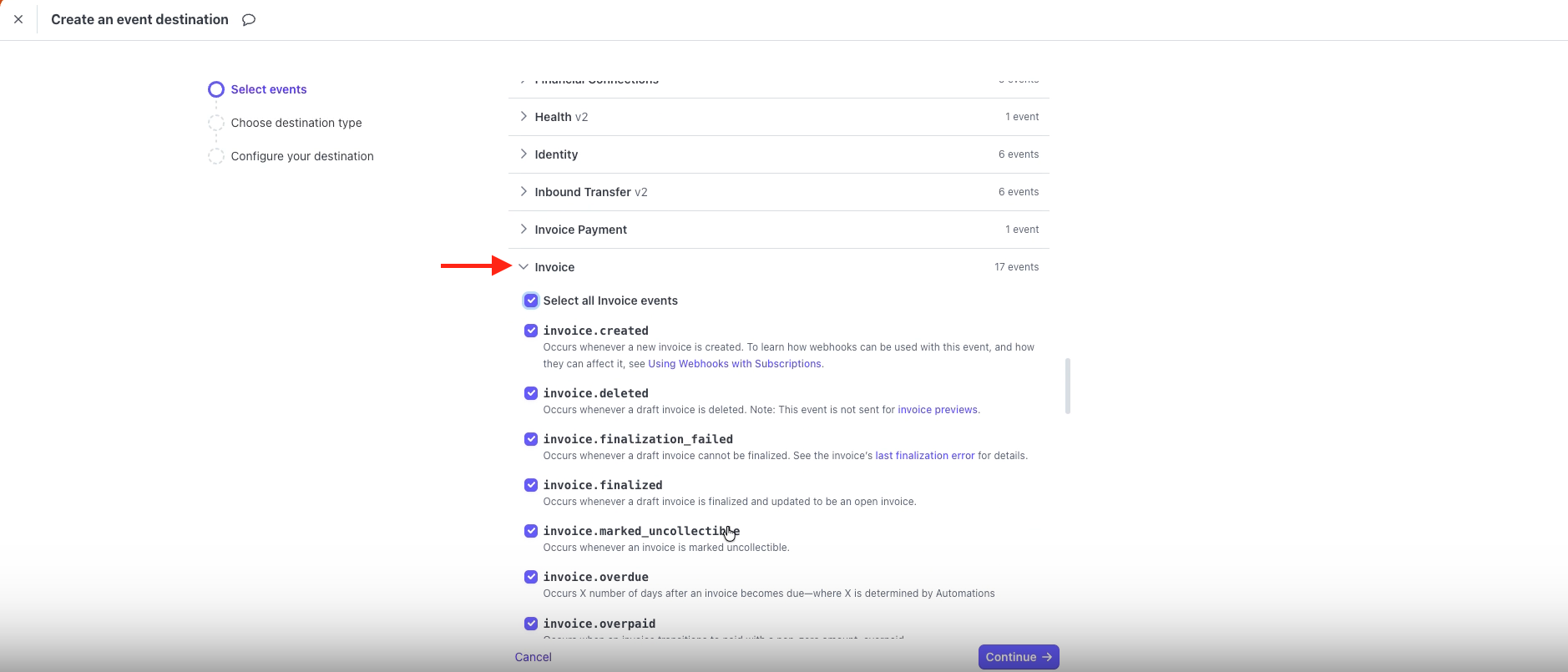The image size is (1568, 672).
Task: Open the invoice previews link
Action: 938,410
